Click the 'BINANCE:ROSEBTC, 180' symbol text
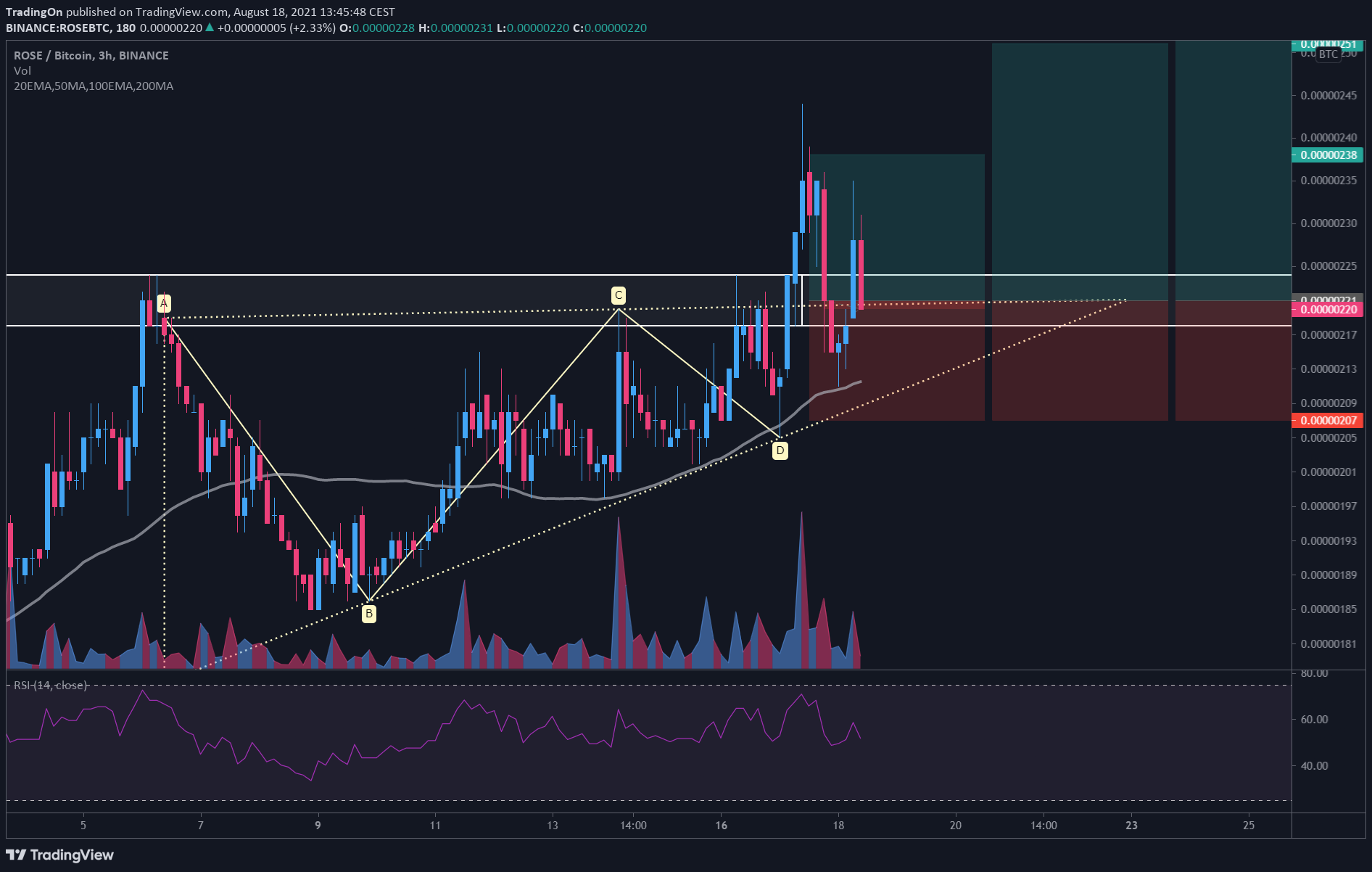1372x872 pixels. (x=70, y=28)
